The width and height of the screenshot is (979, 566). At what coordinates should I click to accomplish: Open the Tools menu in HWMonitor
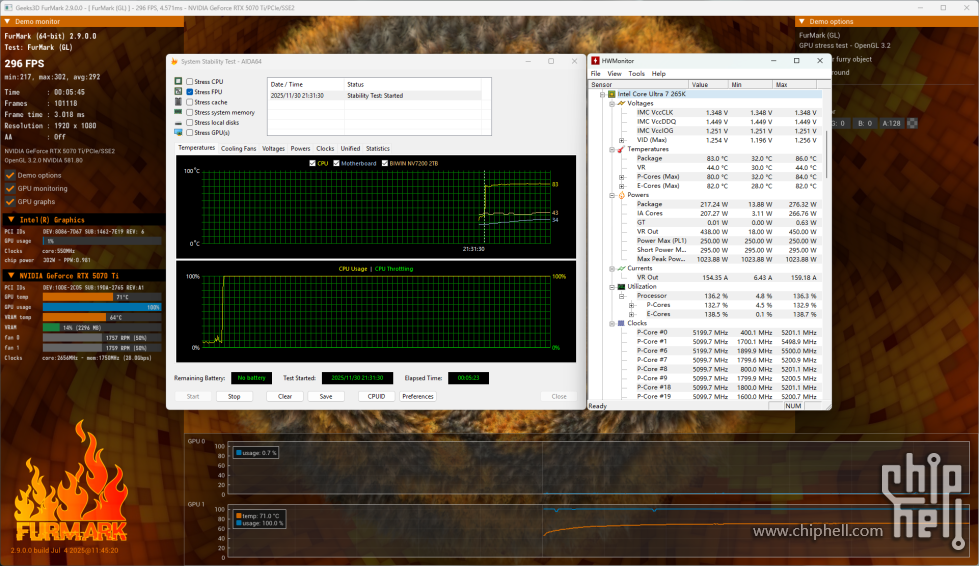point(636,74)
